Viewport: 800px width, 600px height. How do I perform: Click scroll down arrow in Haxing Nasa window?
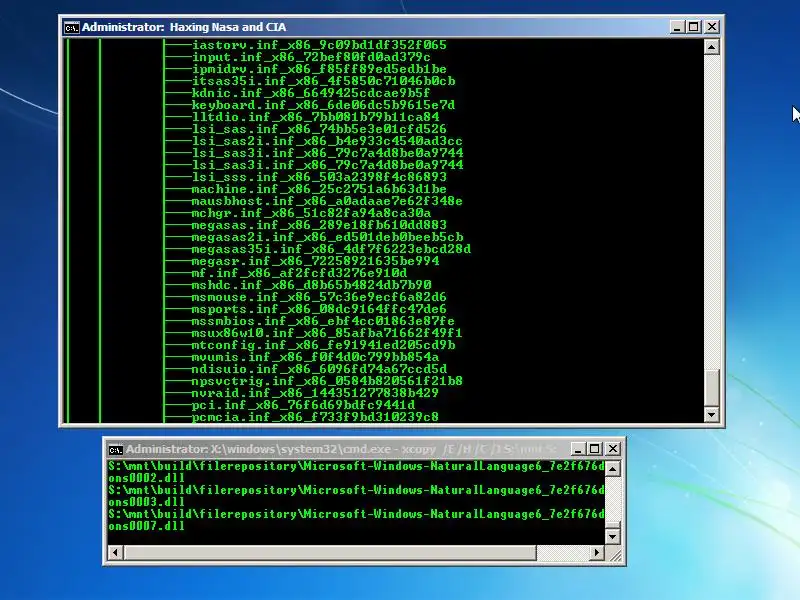[712, 414]
